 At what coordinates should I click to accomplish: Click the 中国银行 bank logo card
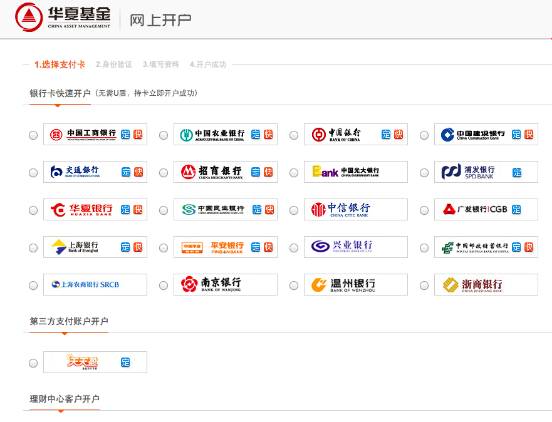356,134
